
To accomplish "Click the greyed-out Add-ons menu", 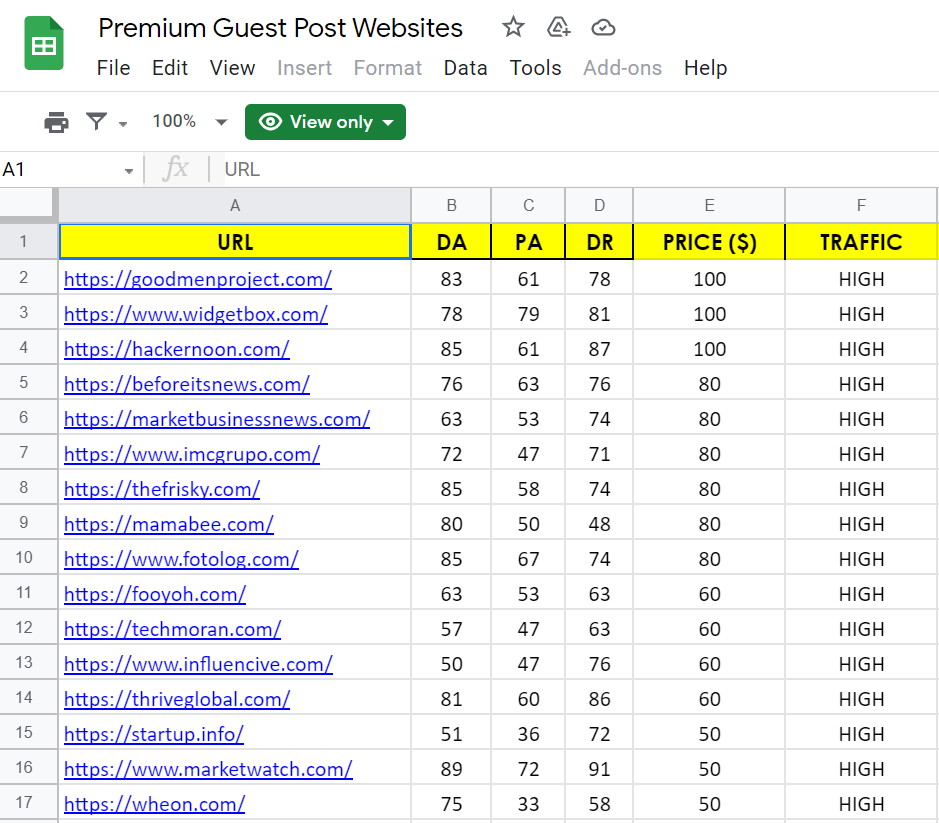I will coord(622,68).
